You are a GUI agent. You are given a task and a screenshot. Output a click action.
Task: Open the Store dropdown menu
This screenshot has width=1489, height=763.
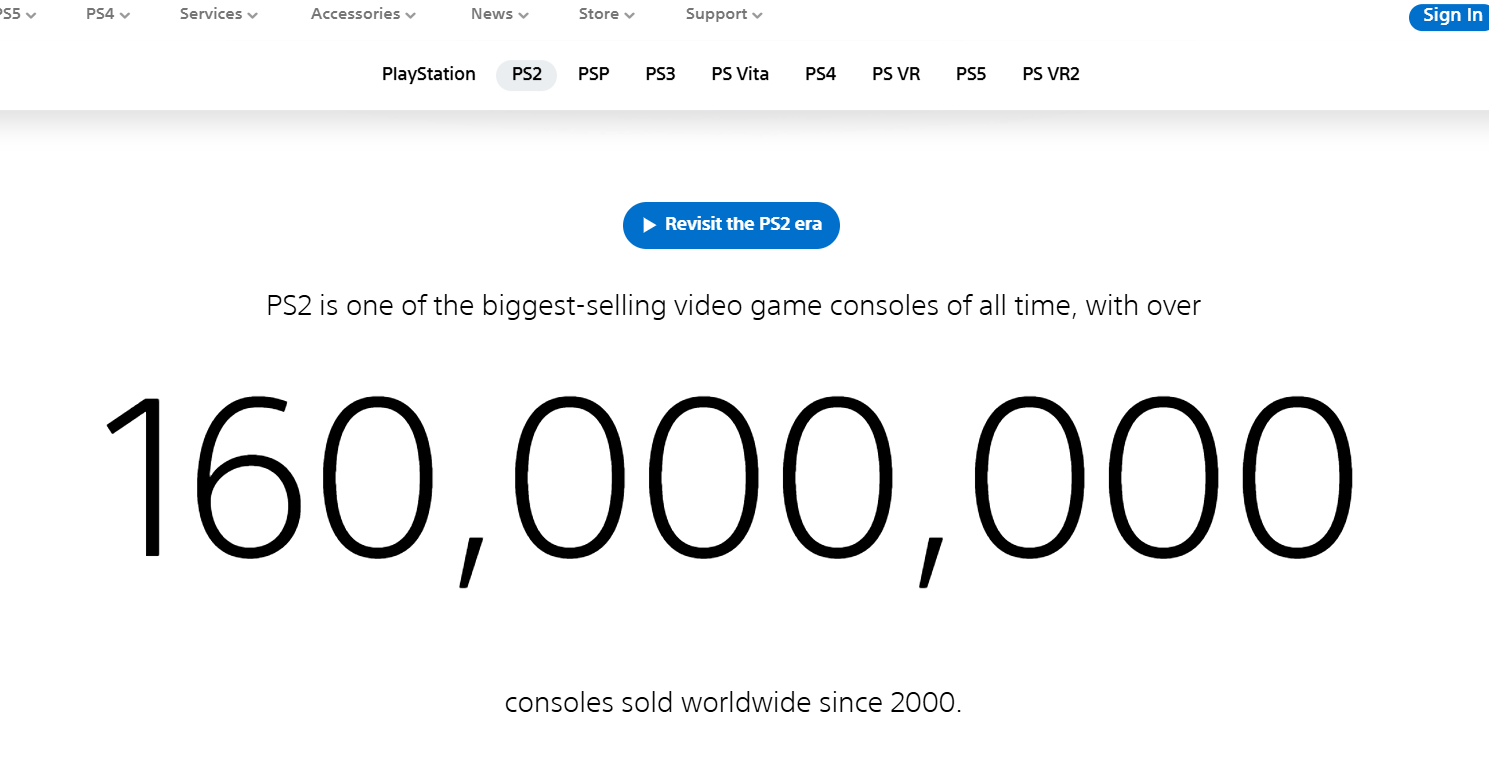606,14
